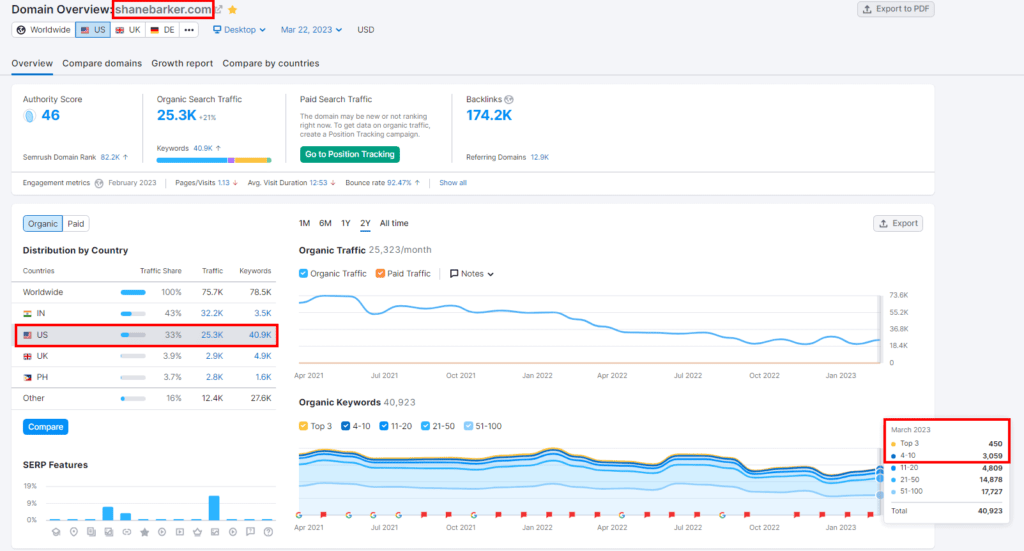Open the 174.2K backlinks value
Screen dimensions: 1024x551
(x=489, y=116)
